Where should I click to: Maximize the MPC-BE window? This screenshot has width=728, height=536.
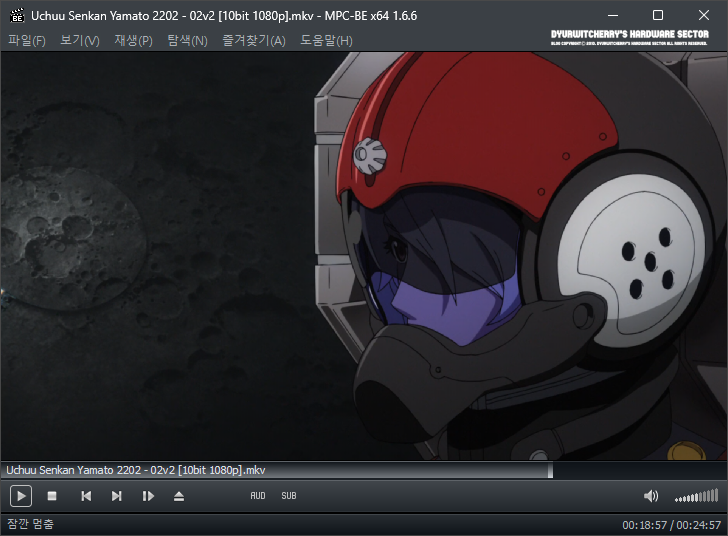point(658,15)
